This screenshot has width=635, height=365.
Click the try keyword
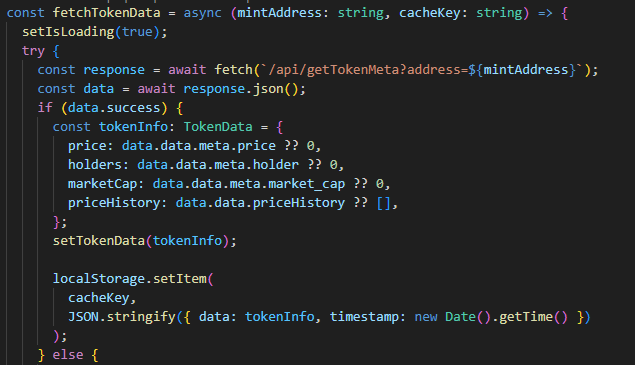(33, 51)
